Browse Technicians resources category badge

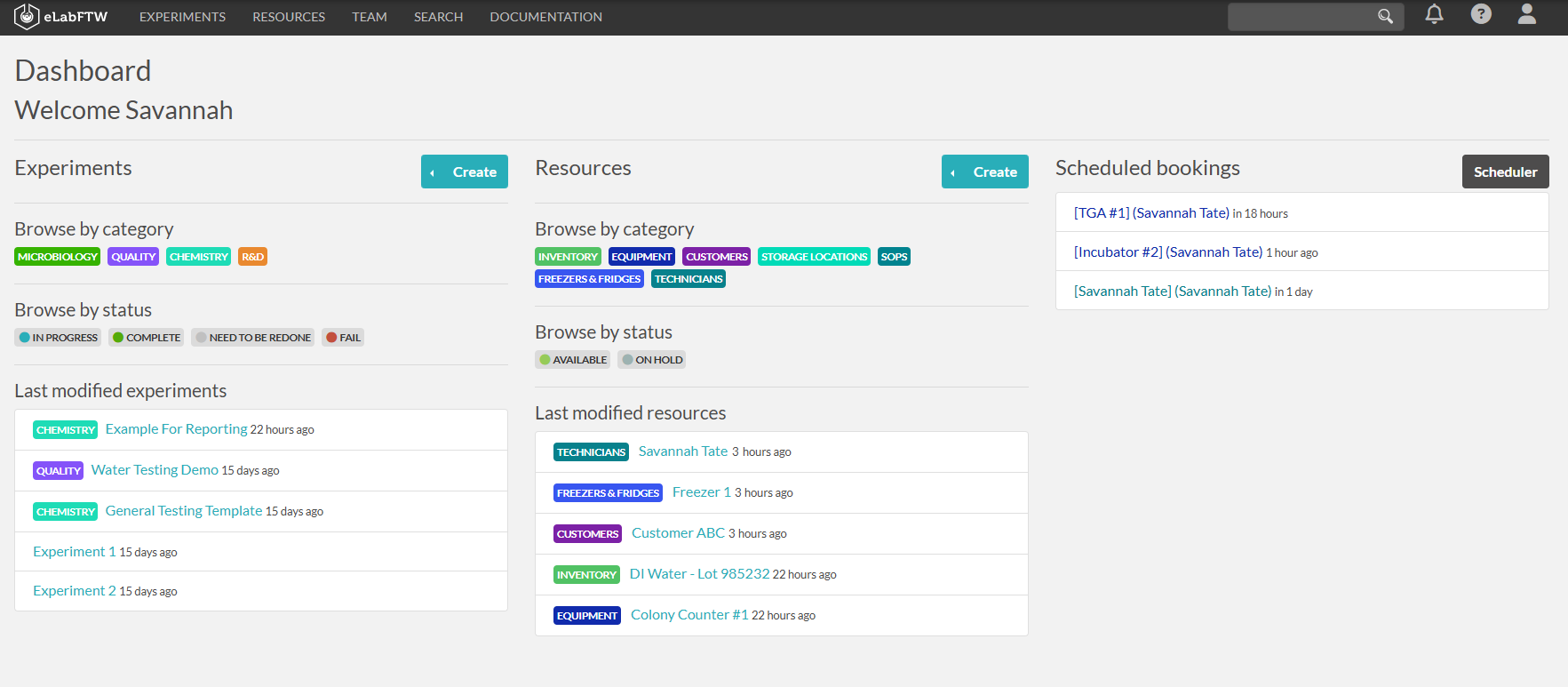(x=688, y=279)
